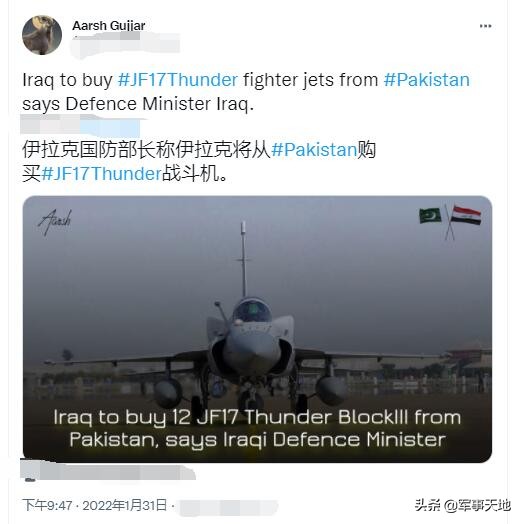The image size is (523, 524).
Task: Open #Pakistan hashtag in English tweet text
Action: point(427,80)
